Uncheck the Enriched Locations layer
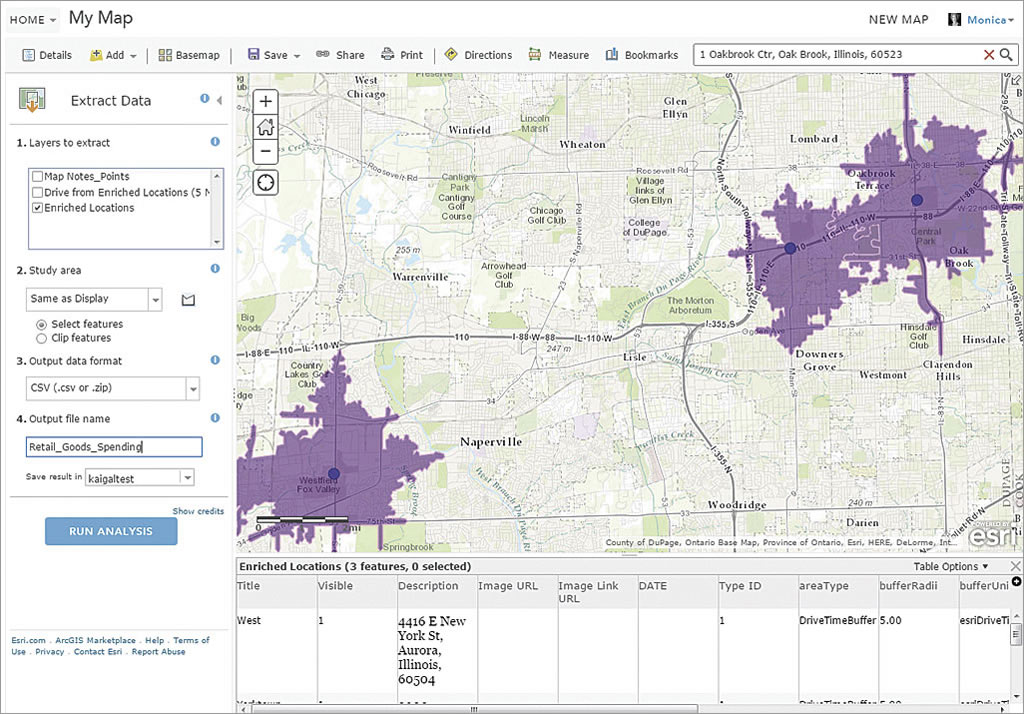This screenshot has height=714, width=1024. (x=38, y=208)
